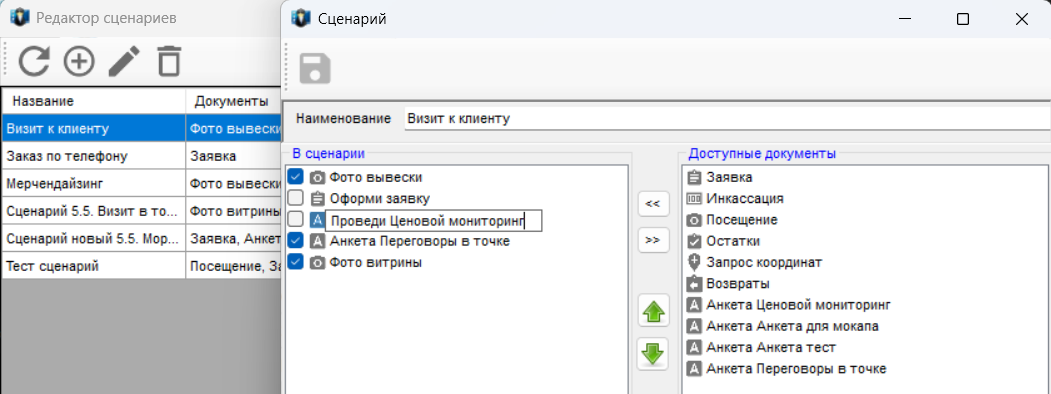Viewport: 1051px width, 394px height.
Task: Select Оформи заявку in scenario list
Action: 379,199
